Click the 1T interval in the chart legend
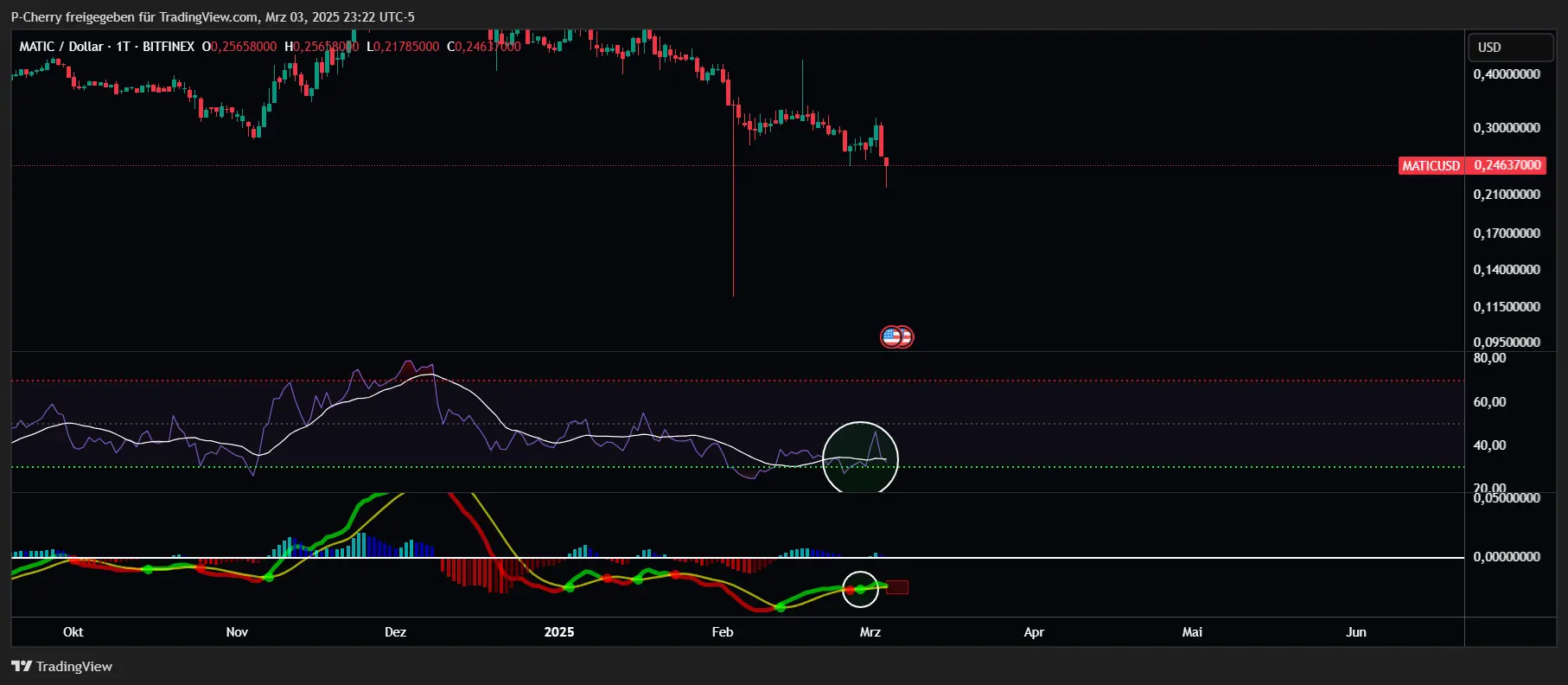The image size is (1568, 685). 123,47
